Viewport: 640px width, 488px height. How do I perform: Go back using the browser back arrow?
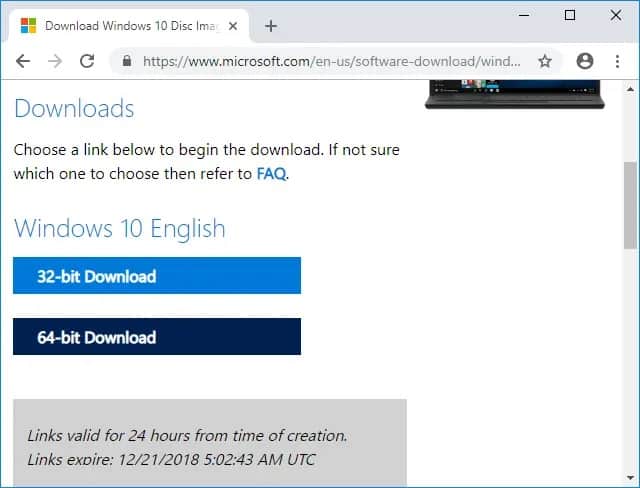pos(23,61)
